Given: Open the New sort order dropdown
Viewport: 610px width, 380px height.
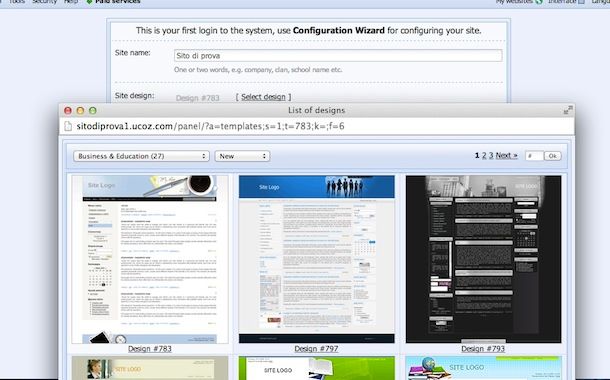Looking at the screenshot, I should pyautogui.click(x=242, y=156).
